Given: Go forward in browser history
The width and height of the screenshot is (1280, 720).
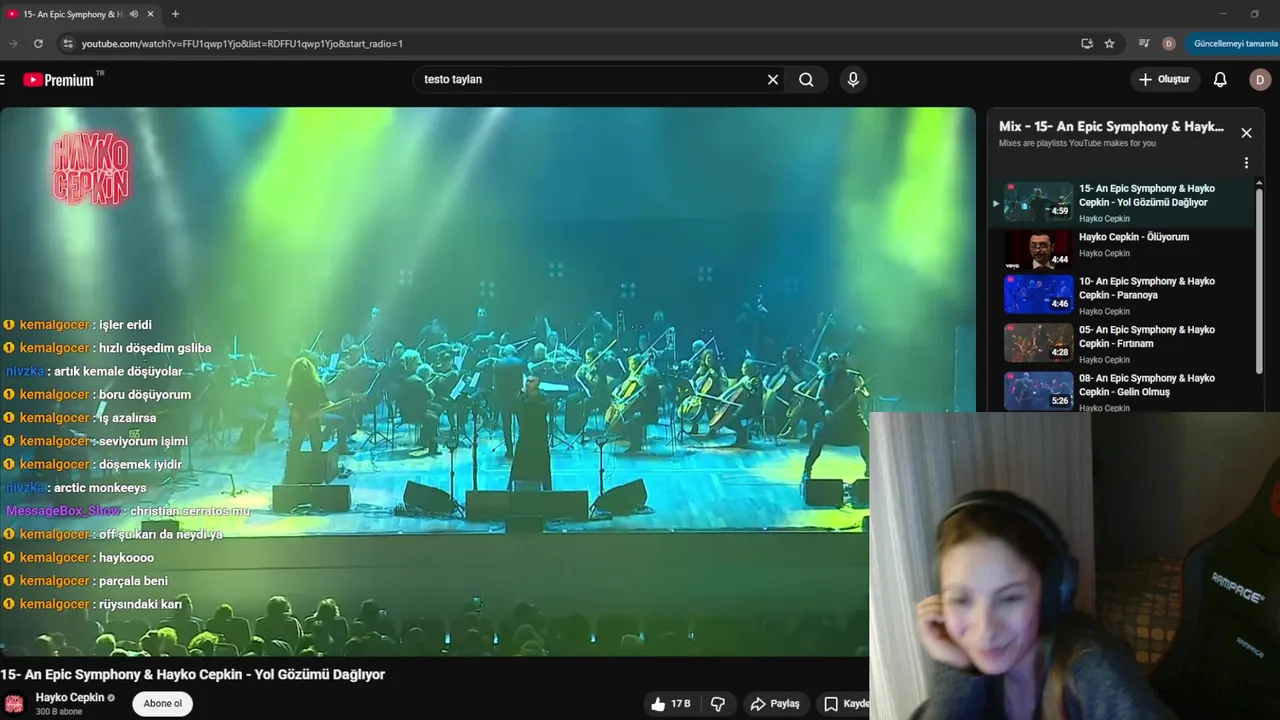Looking at the screenshot, I should (x=13, y=43).
